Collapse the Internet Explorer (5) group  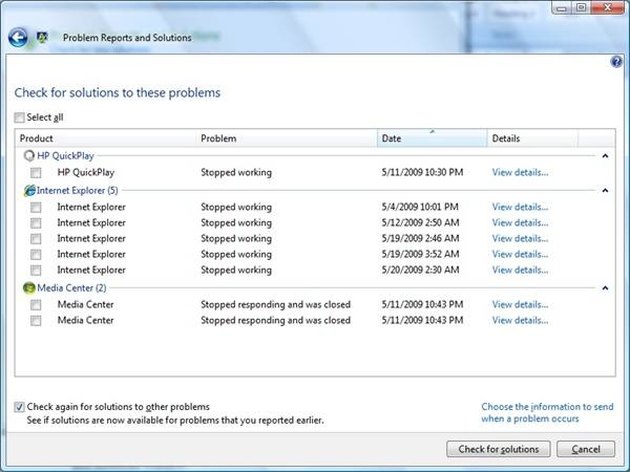click(x=605, y=190)
